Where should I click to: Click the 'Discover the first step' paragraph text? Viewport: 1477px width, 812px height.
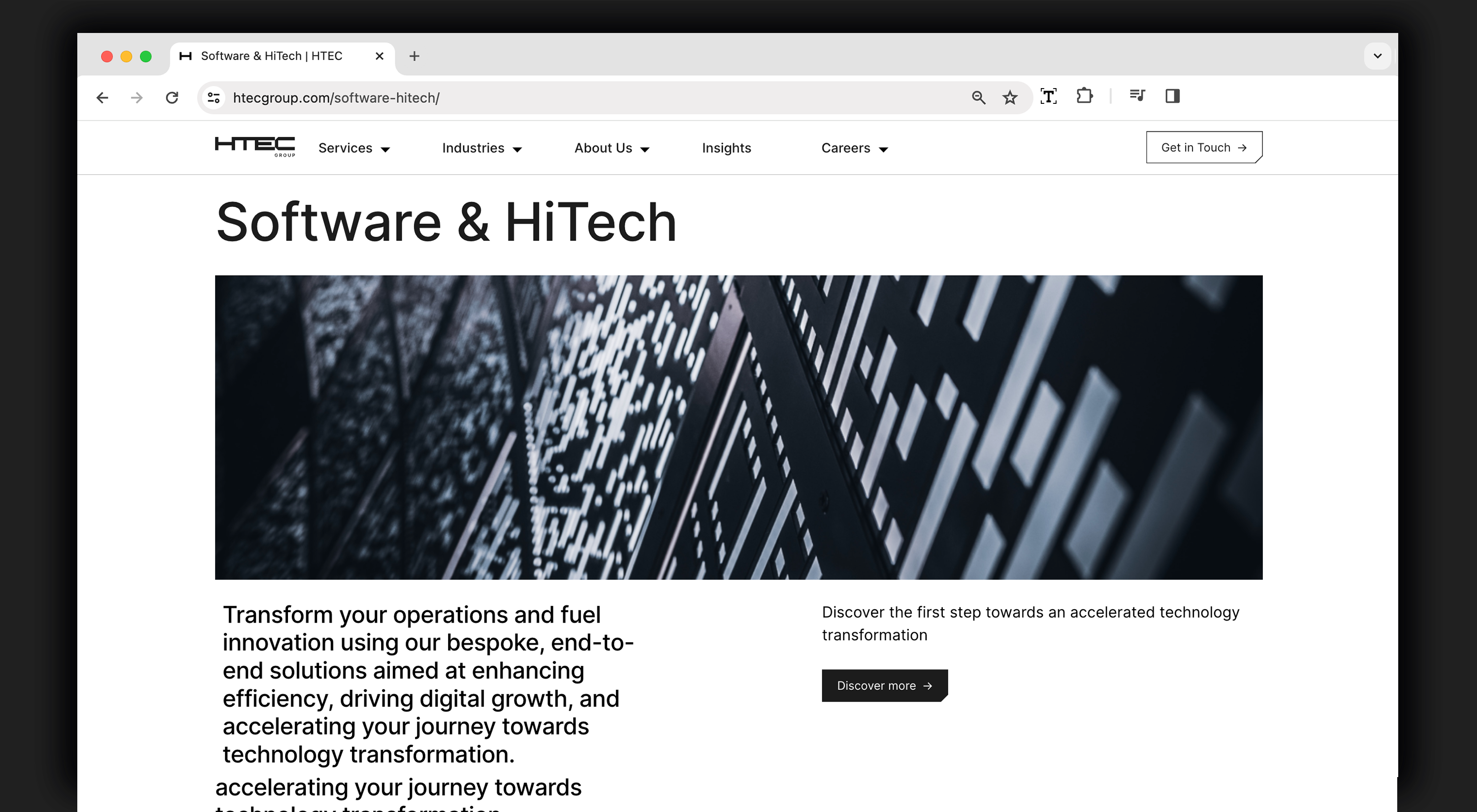tap(1030, 624)
